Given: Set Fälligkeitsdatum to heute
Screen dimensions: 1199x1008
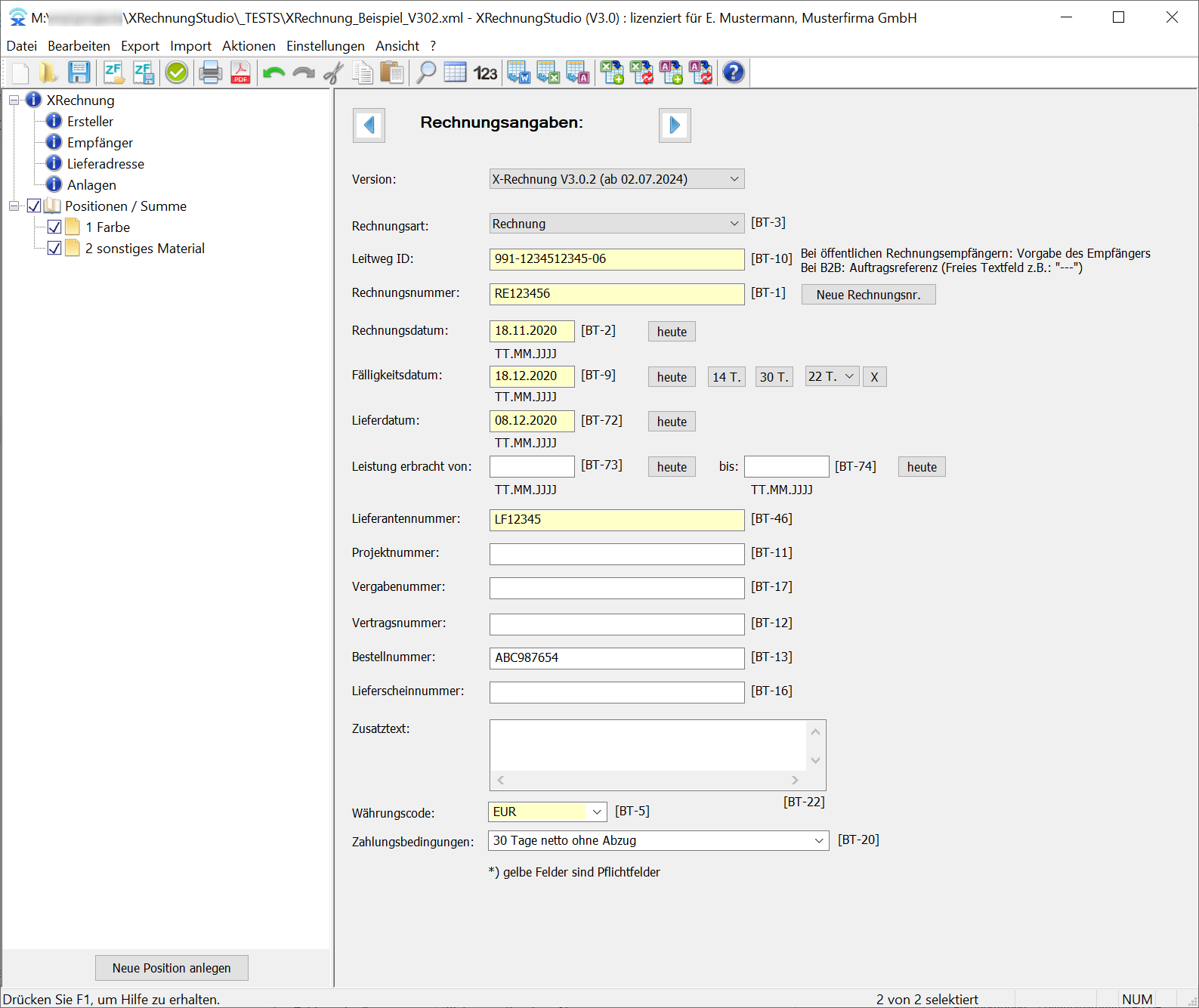Looking at the screenshot, I should 672,377.
